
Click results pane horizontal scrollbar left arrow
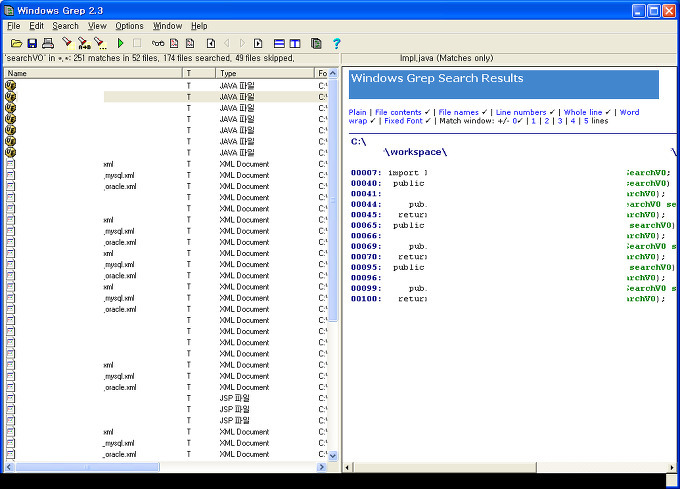point(347,467)
